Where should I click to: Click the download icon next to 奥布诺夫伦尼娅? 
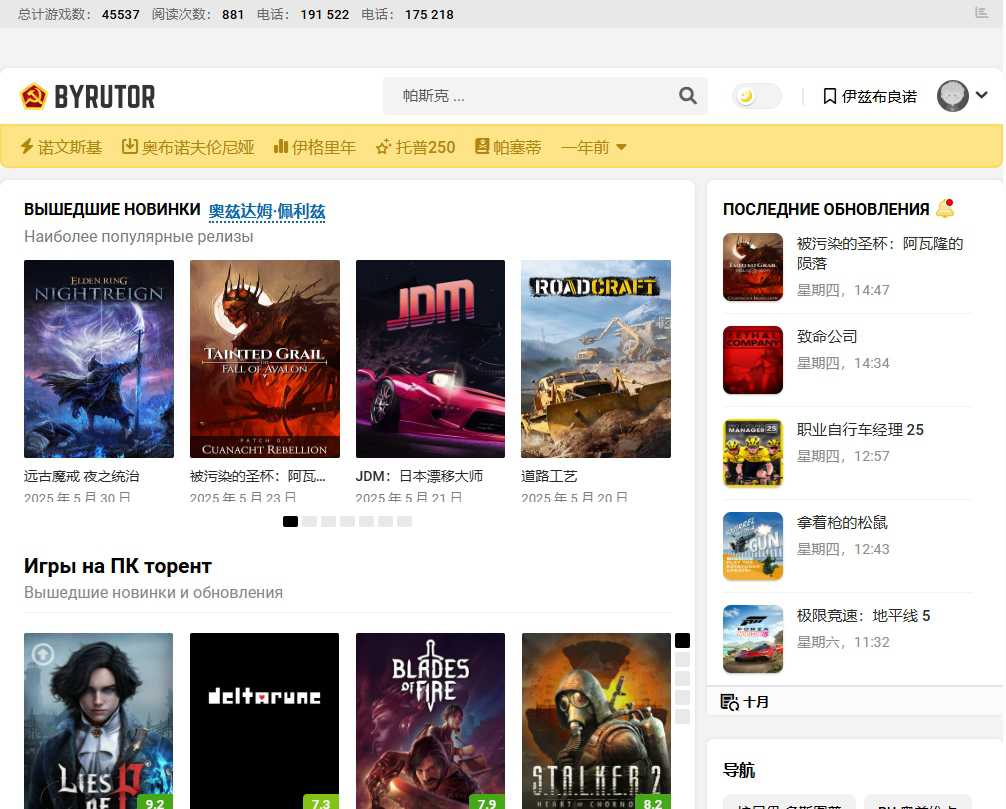click(x=129, y=146)
